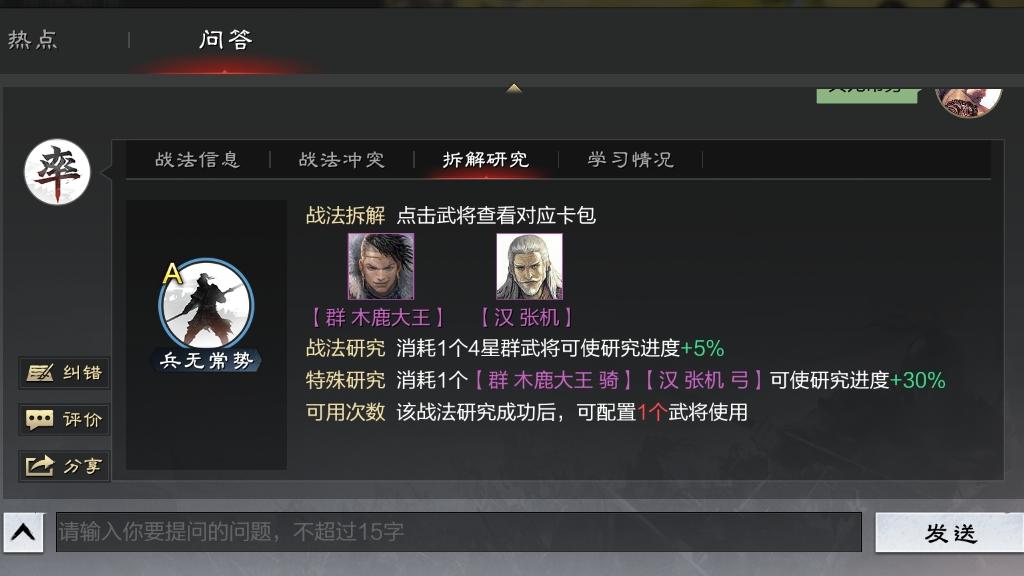Open the 纠错 error correction button
The width and height of the screenshot is (1024, 576).
pyautogui.click(x=64, y=373)
